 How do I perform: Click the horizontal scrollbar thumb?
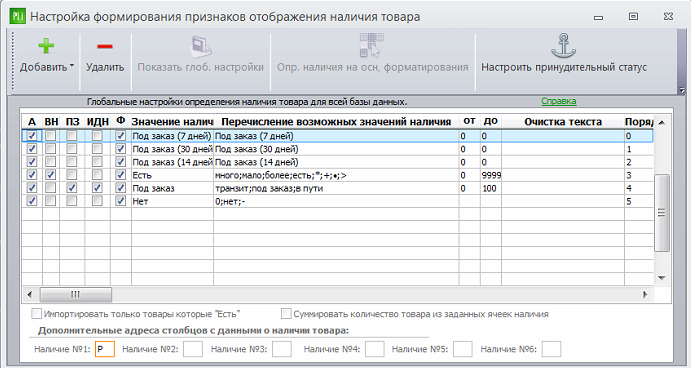[x=76, y=294]
